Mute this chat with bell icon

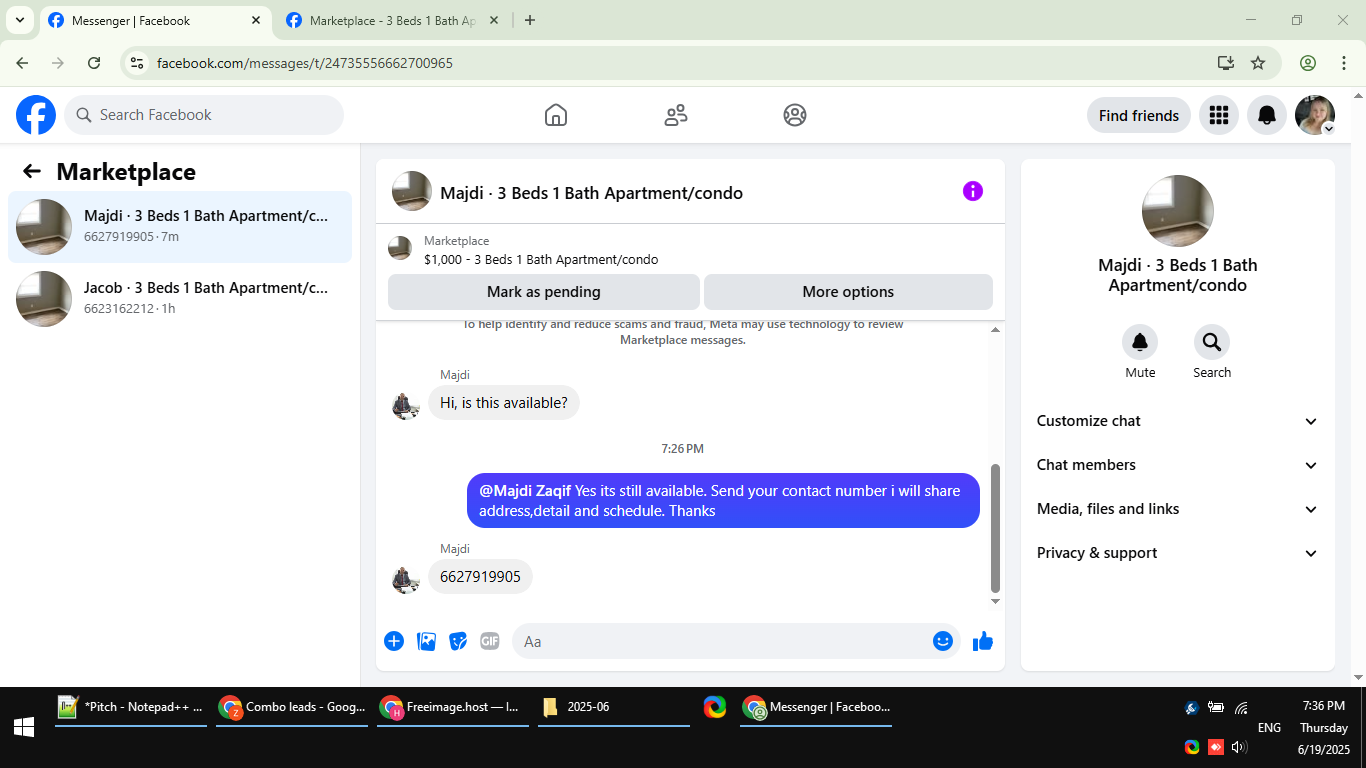pos(1140,343)
